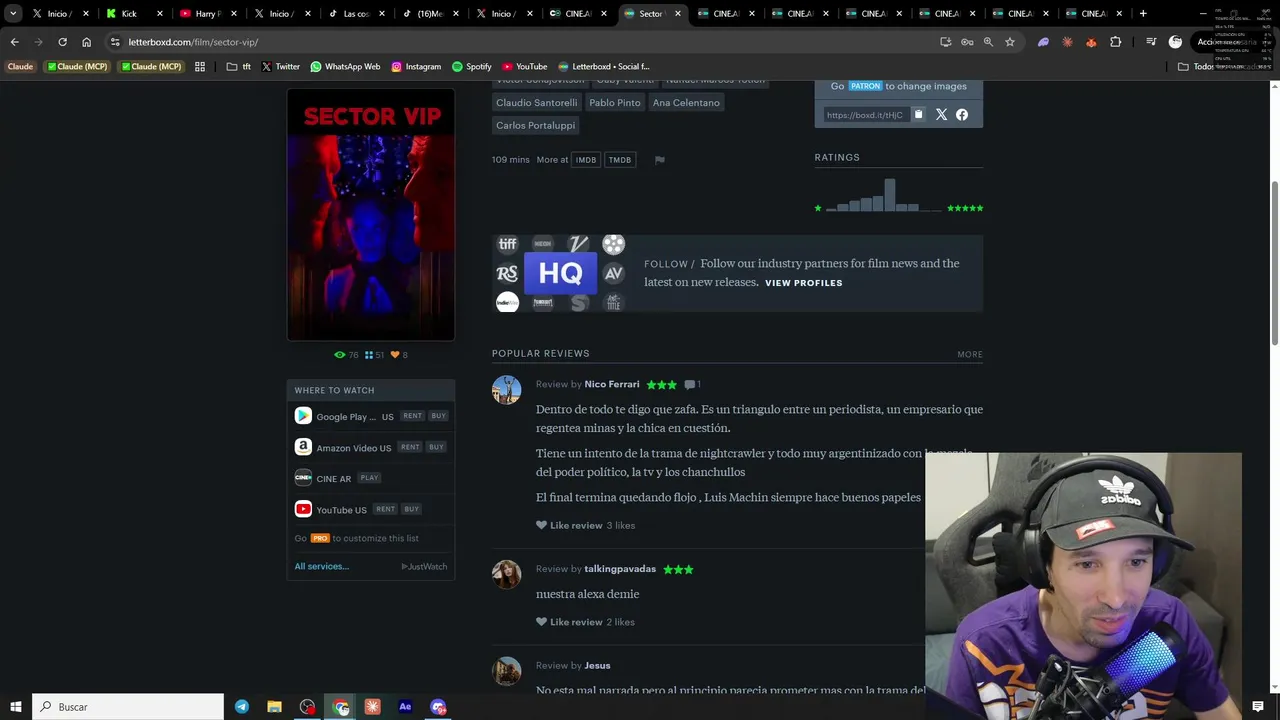Switch to the '(16)Me' TikTok tab
This screenshot has height=720, width=1280.
coord(430,14)
